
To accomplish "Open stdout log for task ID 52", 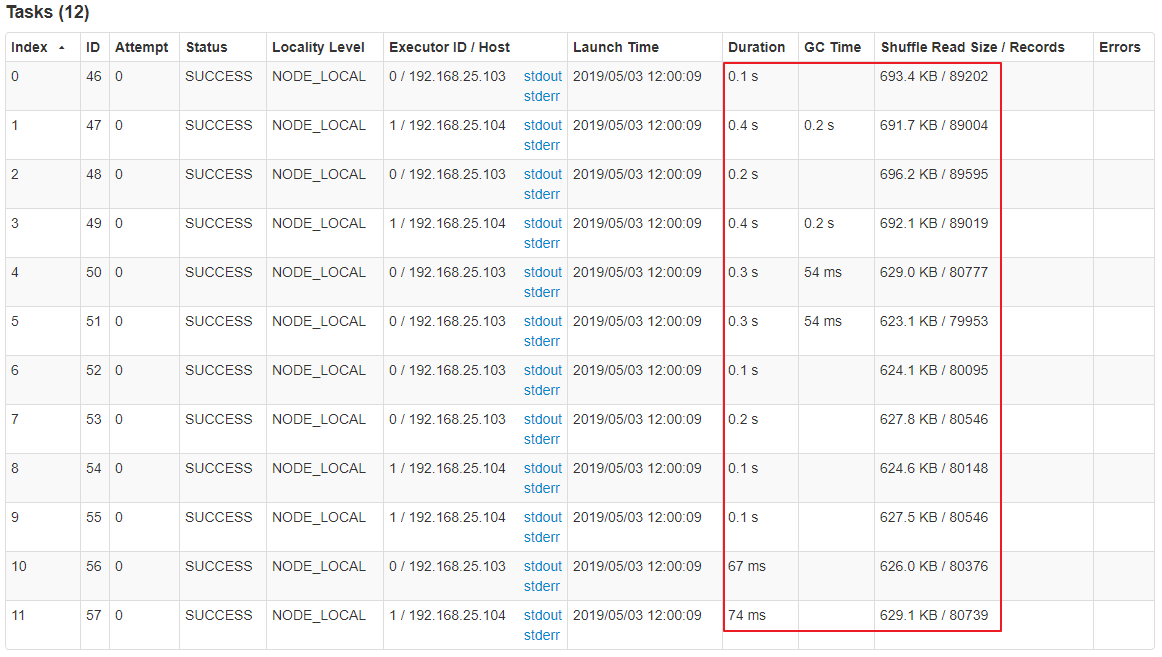I will click(x=542, y=370).
